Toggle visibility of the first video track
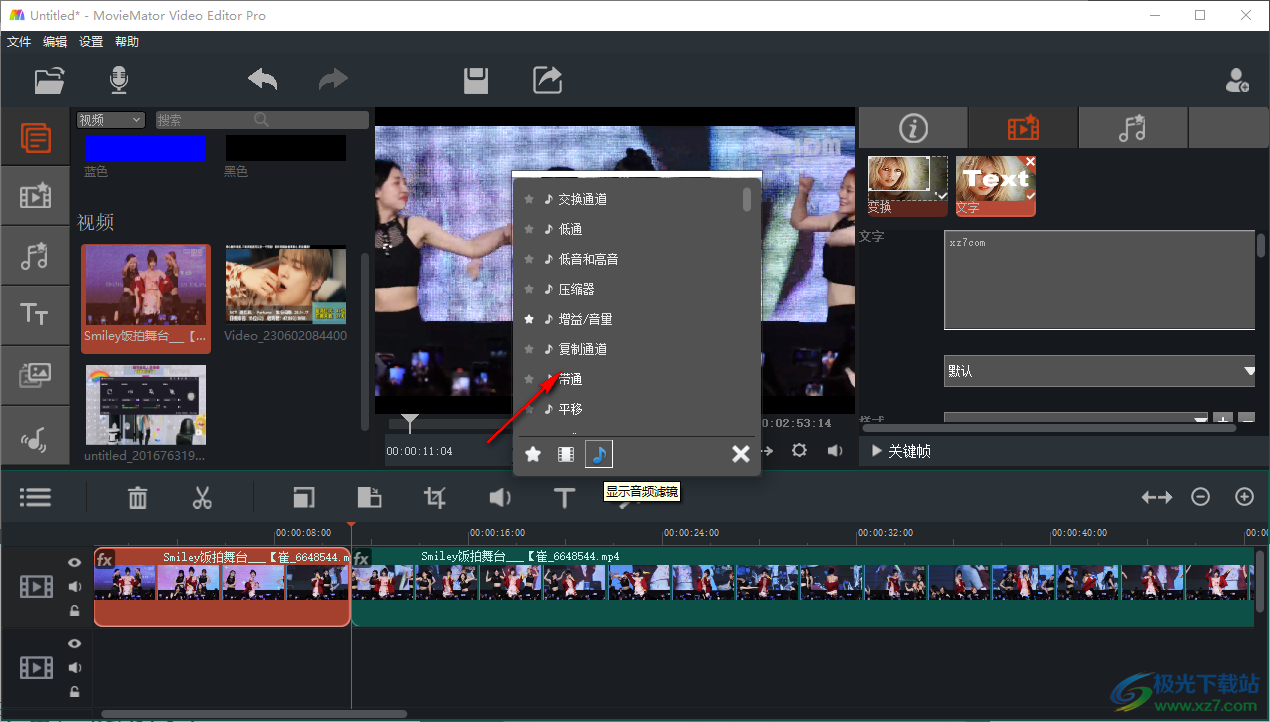Viewport: 1270px width, 722px height. [74, 563]
